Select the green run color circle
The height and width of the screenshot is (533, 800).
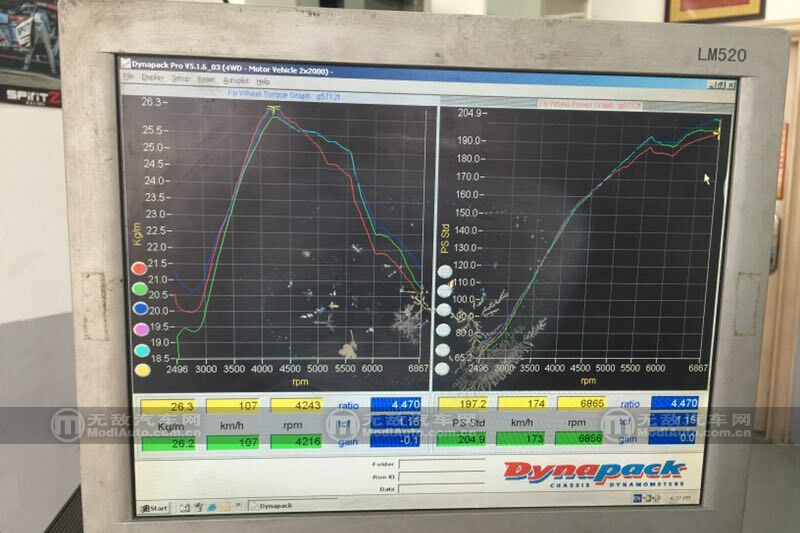click(140, 289)
